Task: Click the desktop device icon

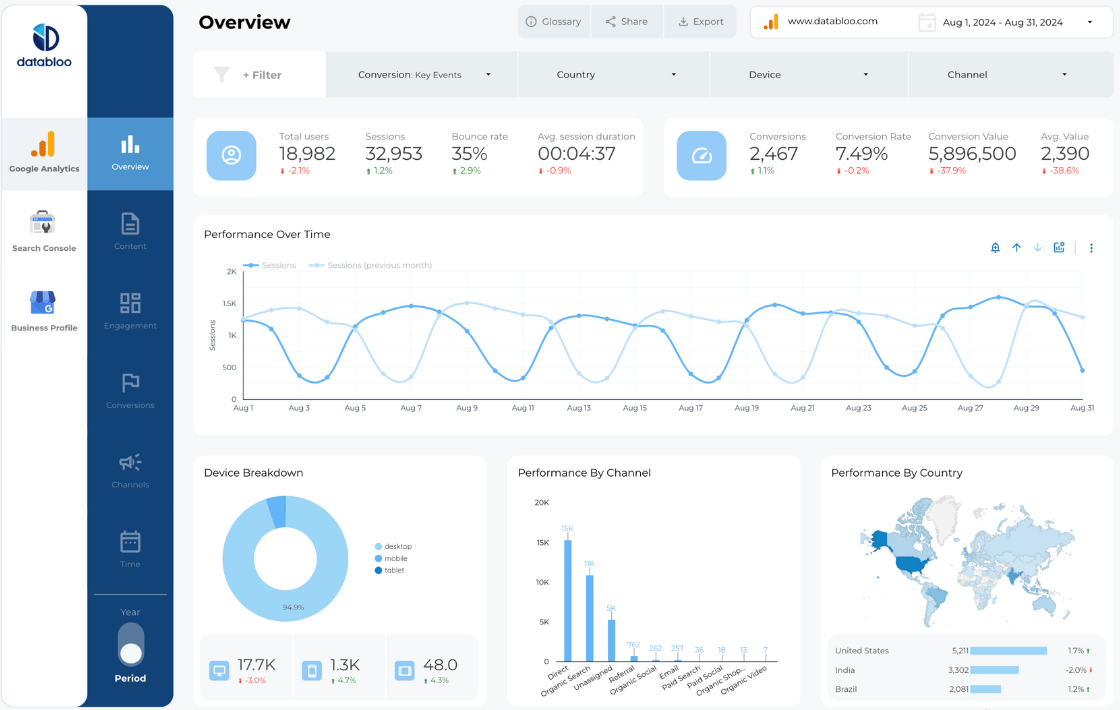Action: (219, 671)
